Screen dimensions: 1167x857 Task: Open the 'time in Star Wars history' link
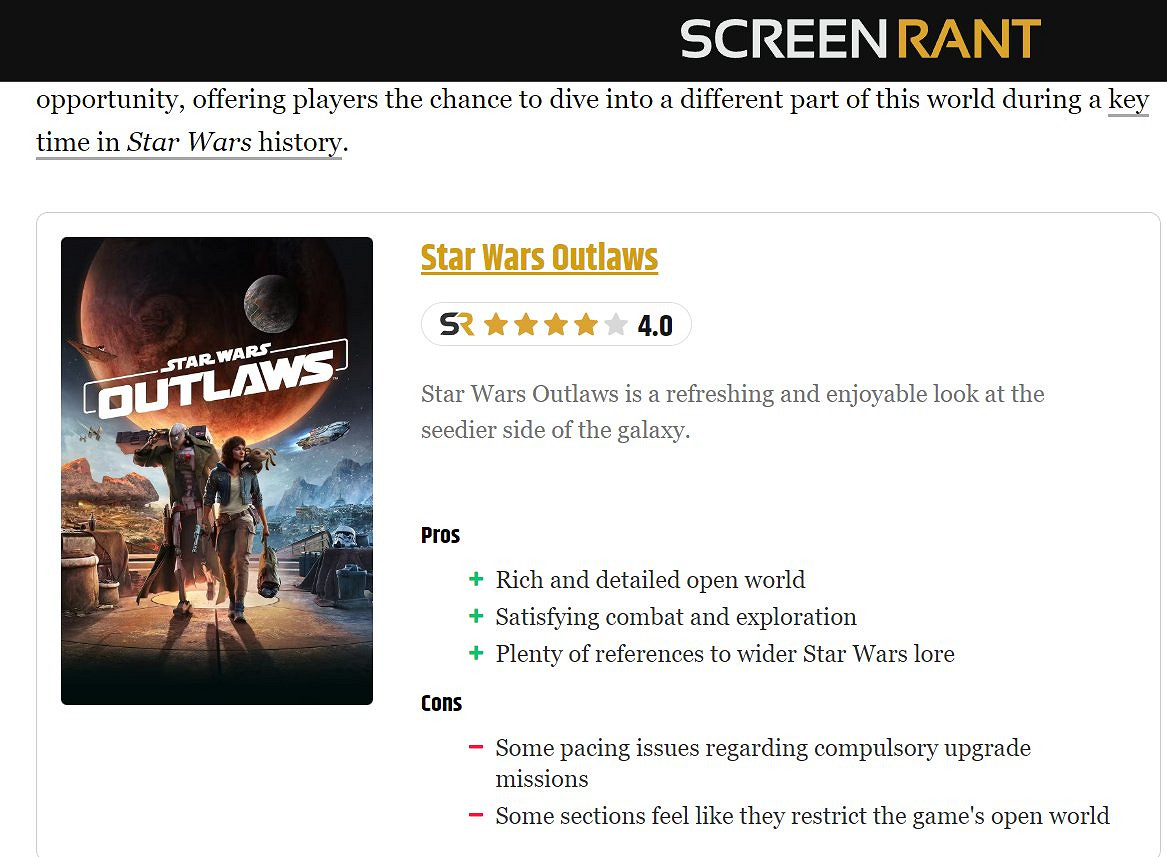point(189,143)
